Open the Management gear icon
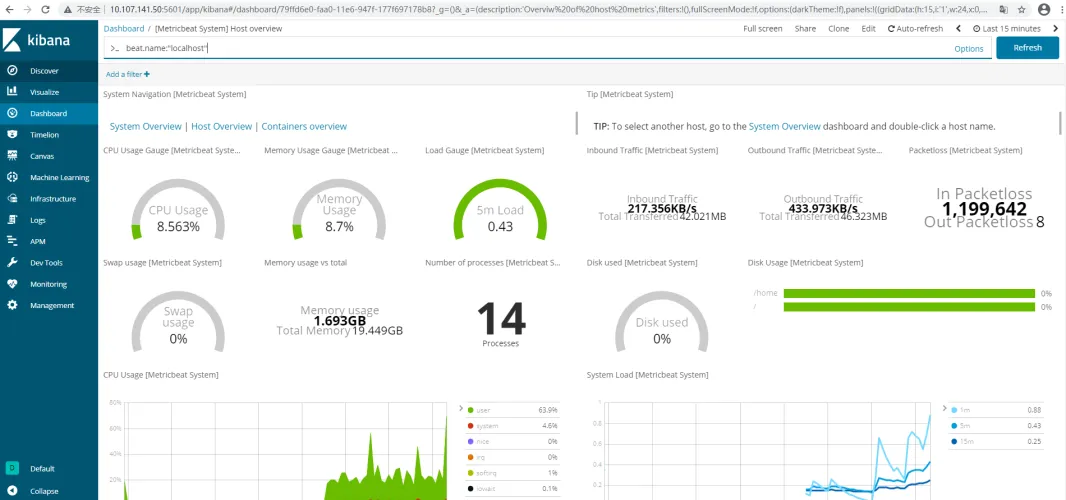 point(12,305)
